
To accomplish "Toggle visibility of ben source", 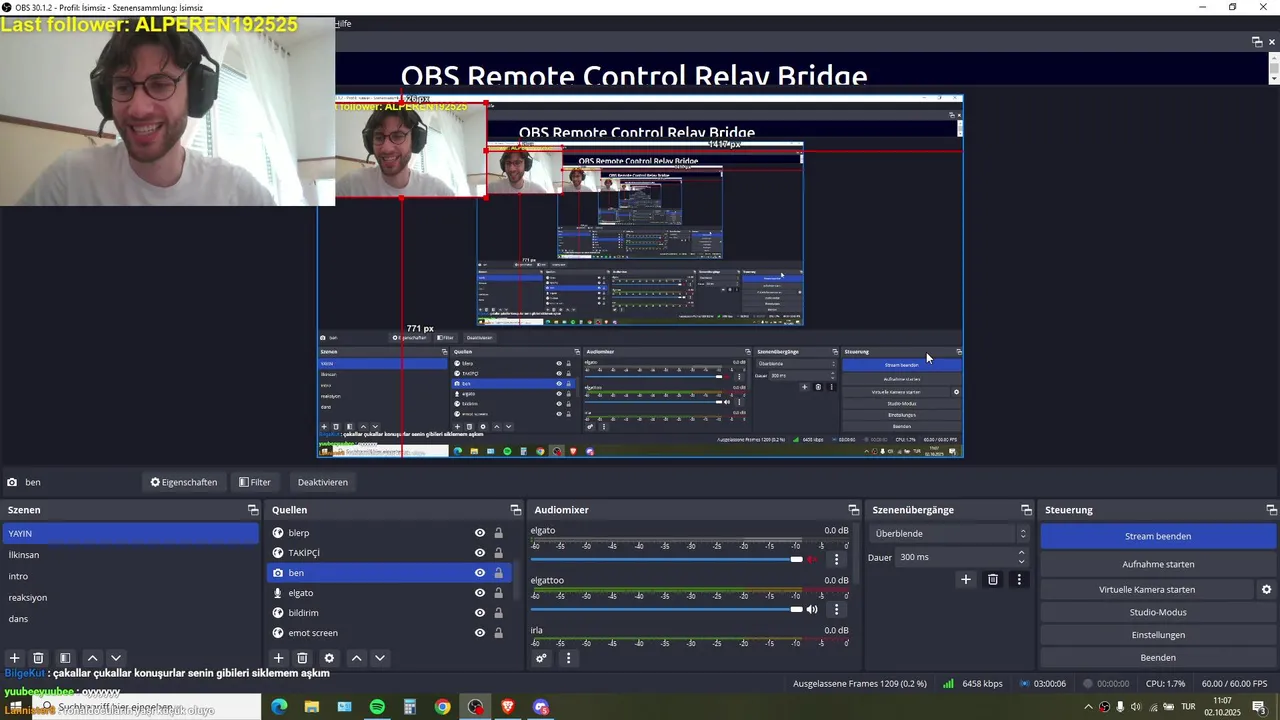I will click(x=480, y=573).
